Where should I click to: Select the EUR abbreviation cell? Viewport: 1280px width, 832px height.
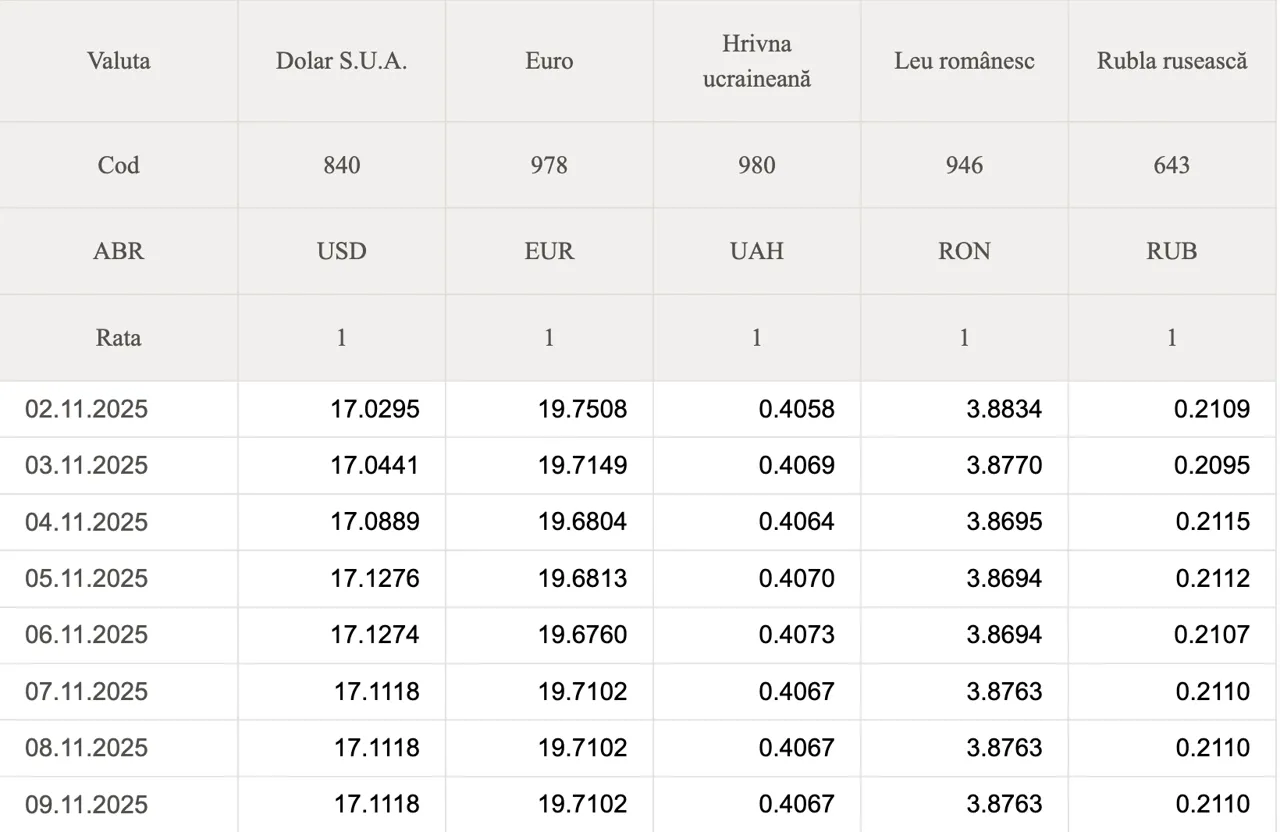coord(549,251)
